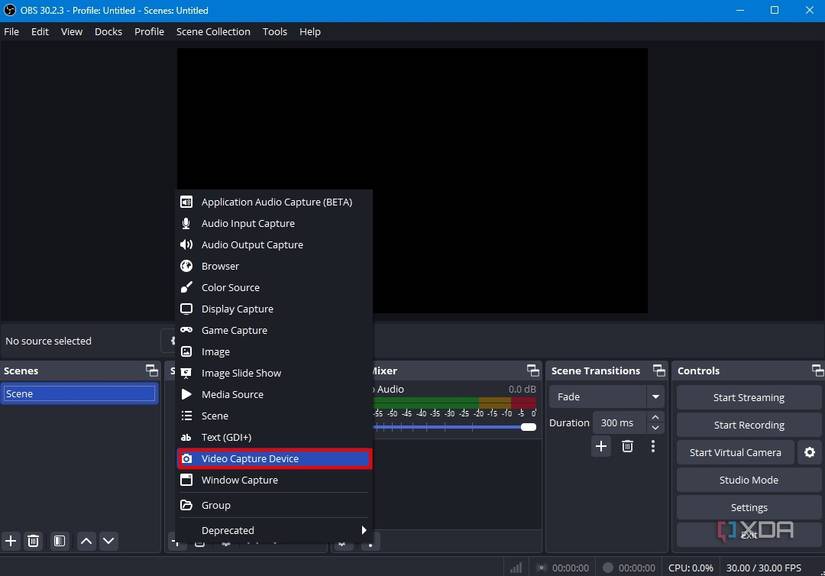The height and width of the screenshot is (576, 825).
Task: Remove selected scene with trash icon
Action: (x=33, y=541)
